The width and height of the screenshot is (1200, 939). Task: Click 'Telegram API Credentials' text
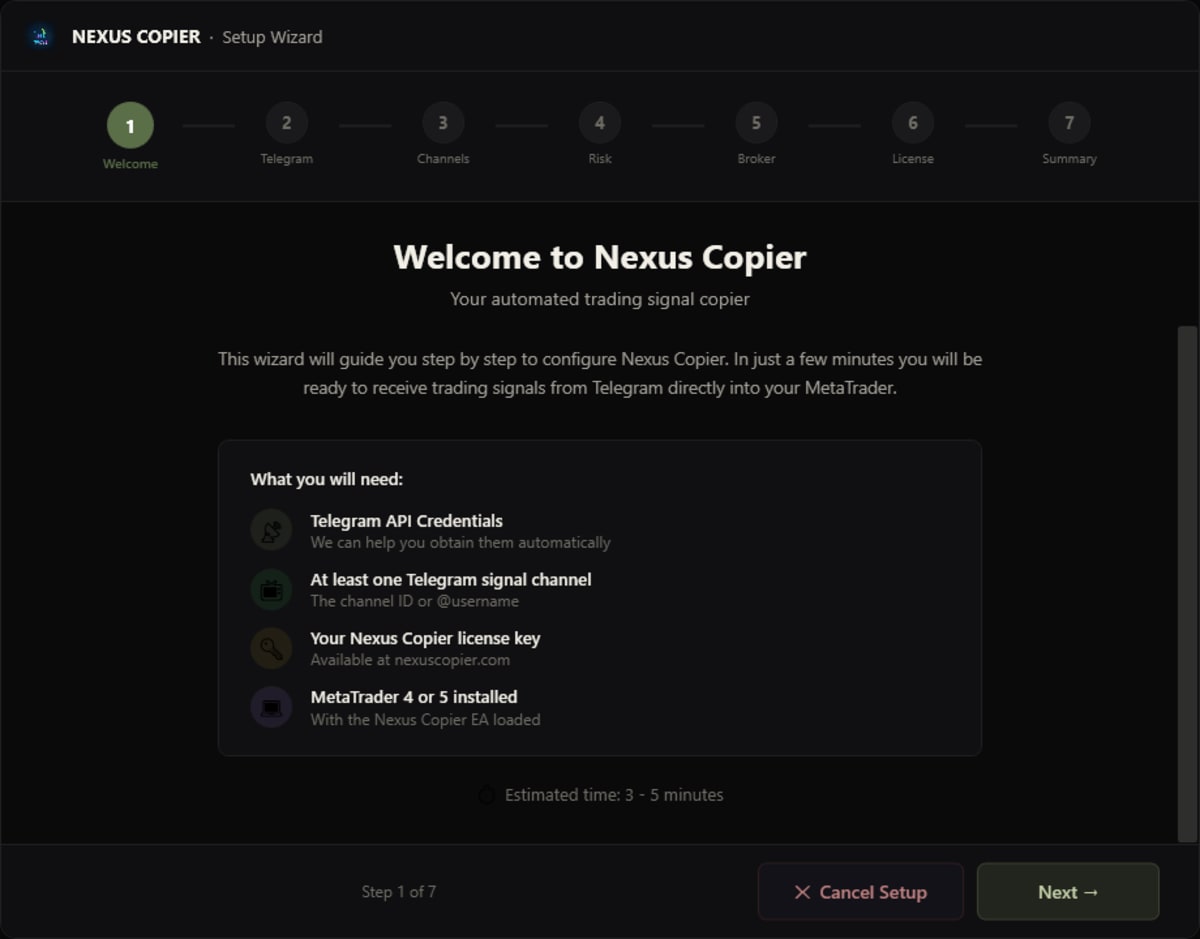[x=407, y=521]
